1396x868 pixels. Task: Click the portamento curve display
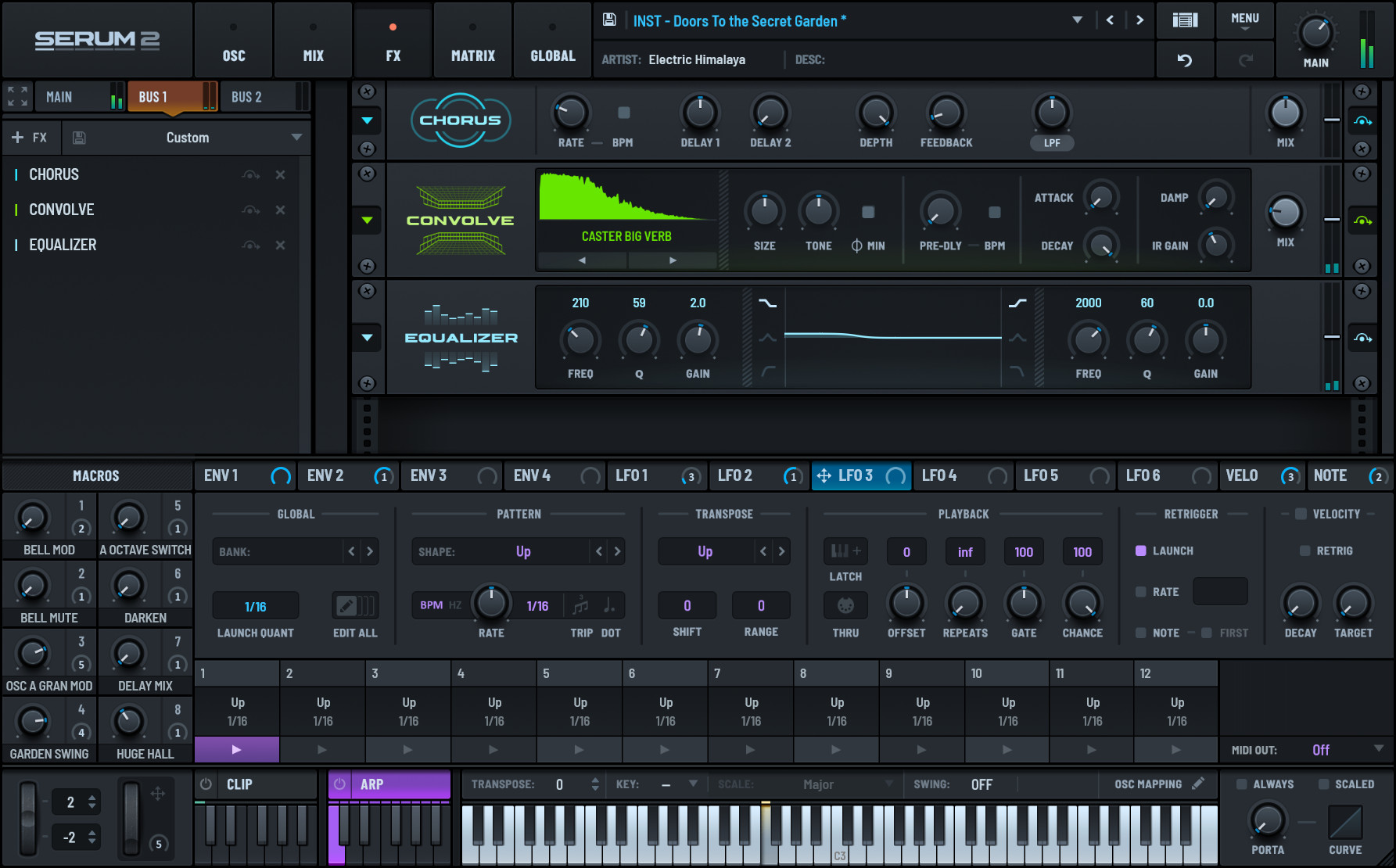tap(1345, 823)
